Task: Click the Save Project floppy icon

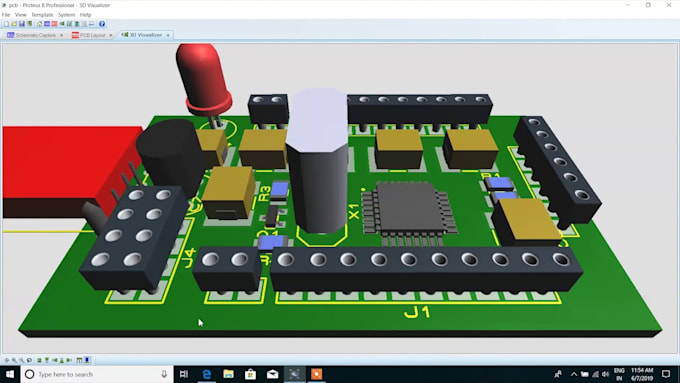Action: click(22, 24)
